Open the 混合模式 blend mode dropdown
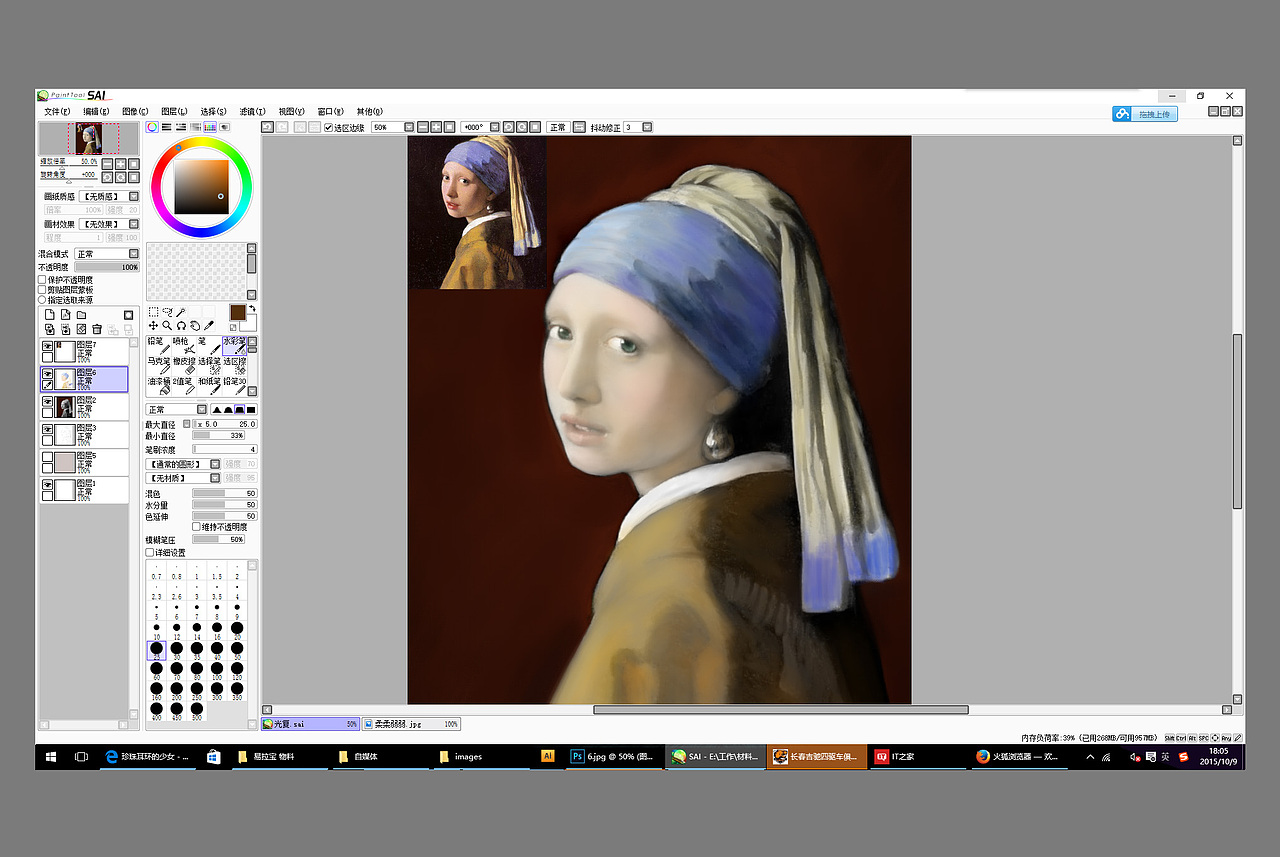The height and width of the screenshot is (857, 1280). [x=107, y=255]
